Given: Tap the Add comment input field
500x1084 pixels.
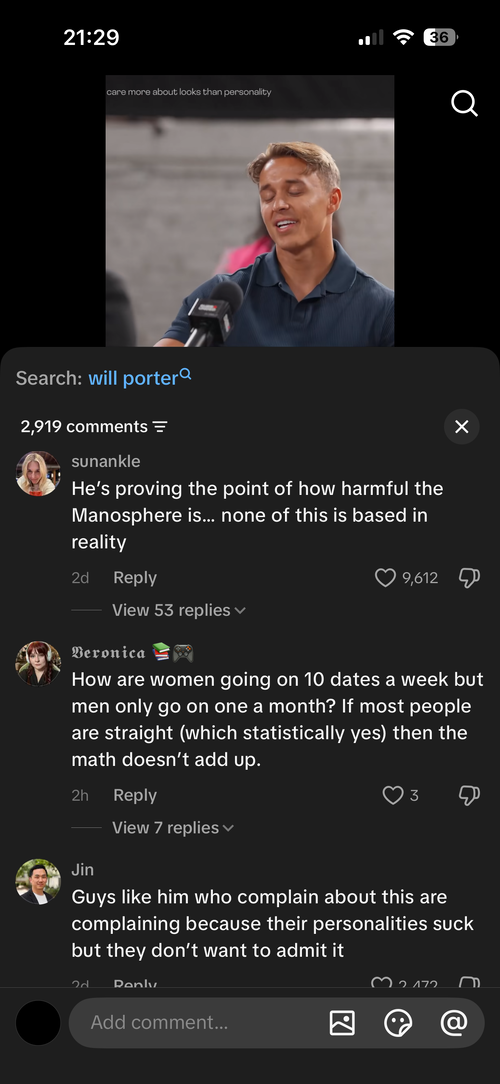Looking at the screenshot, I should point(201,1022).
